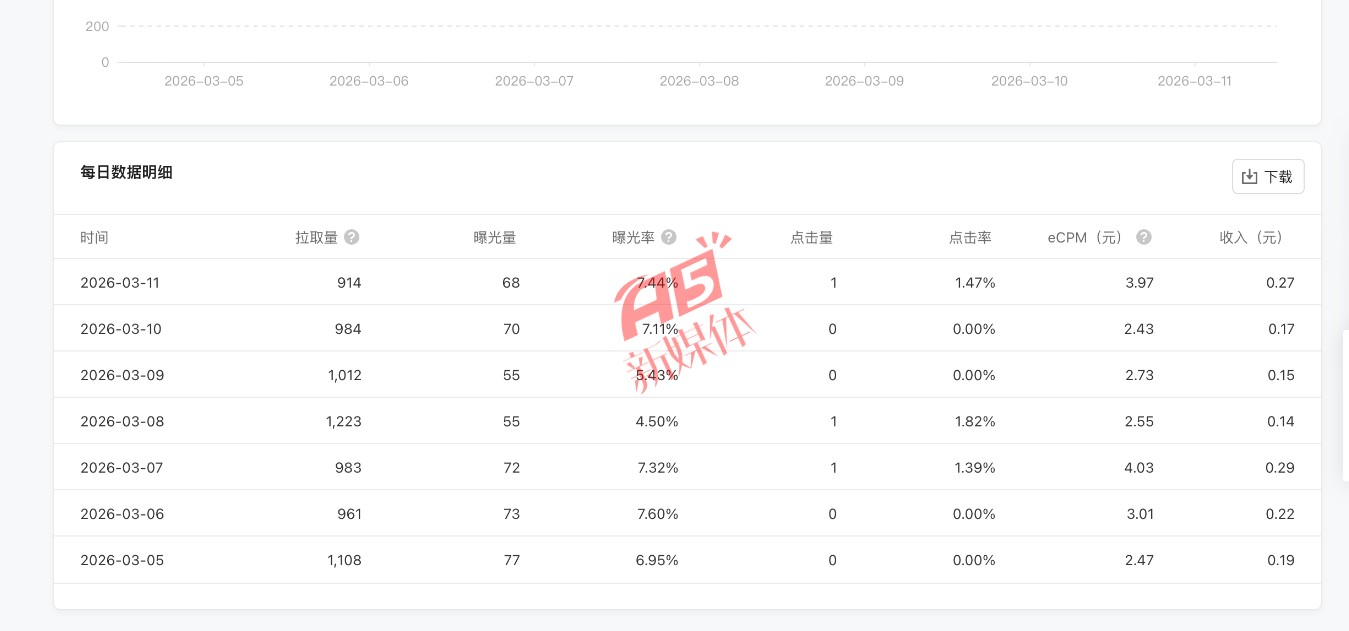The image size is (1349, 631).
Task: Click the 1.82% 点击率 value cell
Action: [974, 421]
